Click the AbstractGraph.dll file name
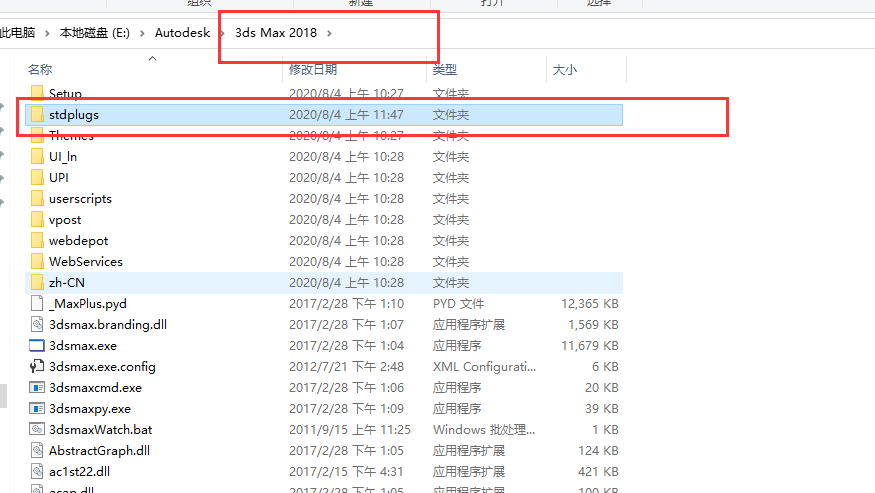This screenshot has height=493, width=875. click(x=99, y=451)
